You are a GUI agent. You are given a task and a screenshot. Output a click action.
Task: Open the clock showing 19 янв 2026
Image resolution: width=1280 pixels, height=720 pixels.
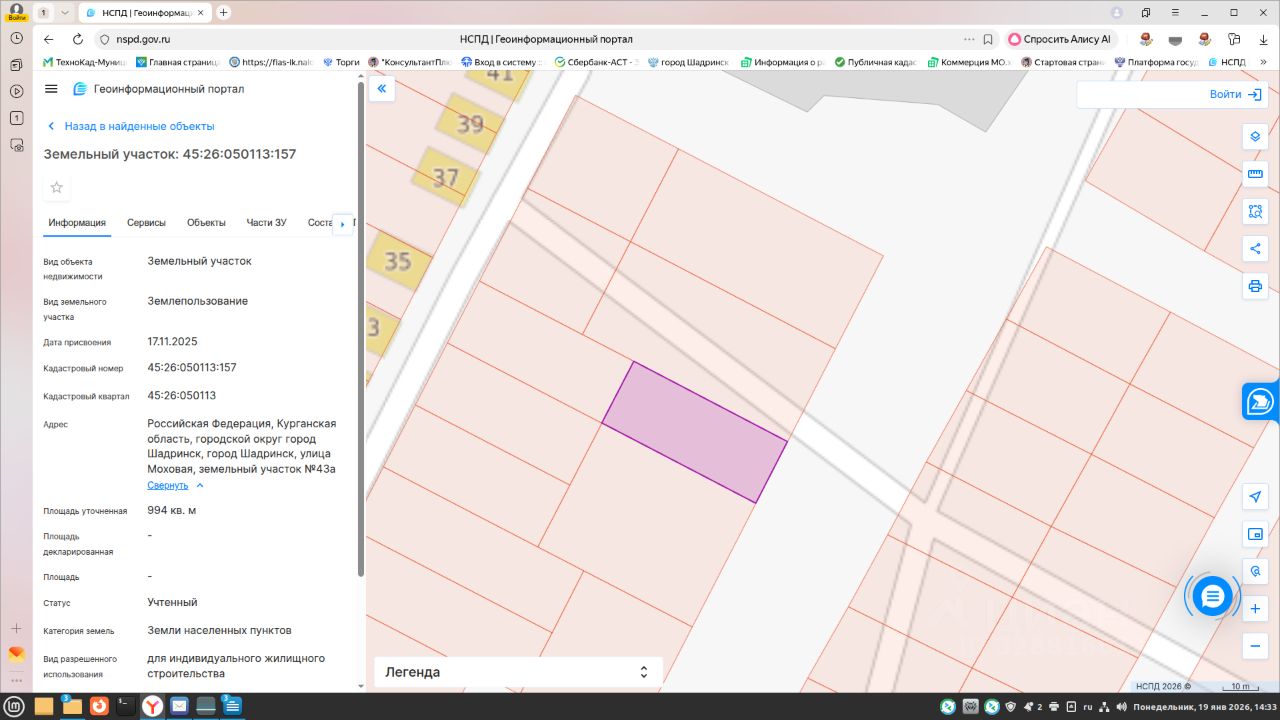[x=1203, y=707]
